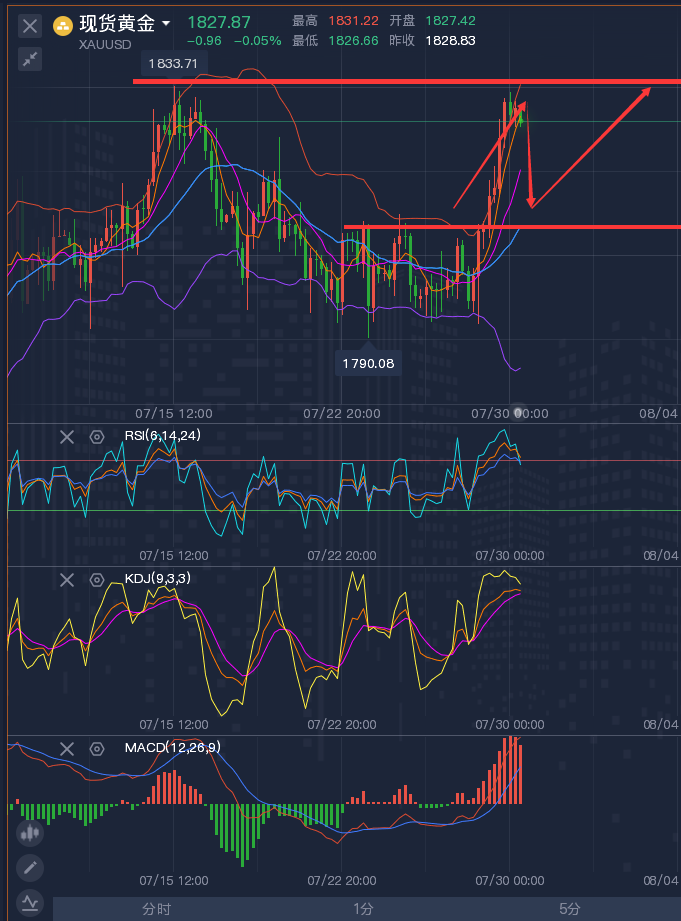Select the pencil drawing tool

[30, 868]
